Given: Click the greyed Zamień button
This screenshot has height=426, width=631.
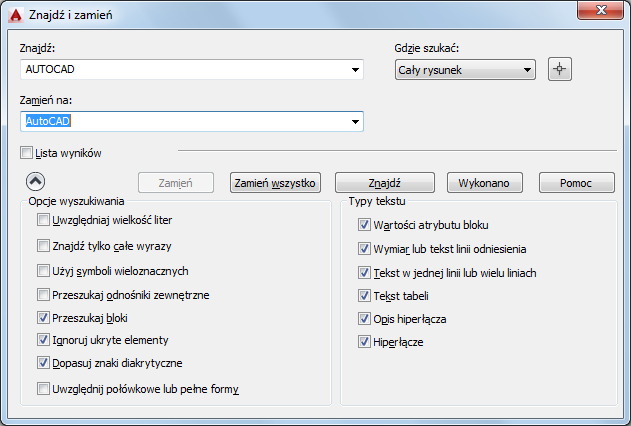Looking at the screenshot, I should click(176, 183).
